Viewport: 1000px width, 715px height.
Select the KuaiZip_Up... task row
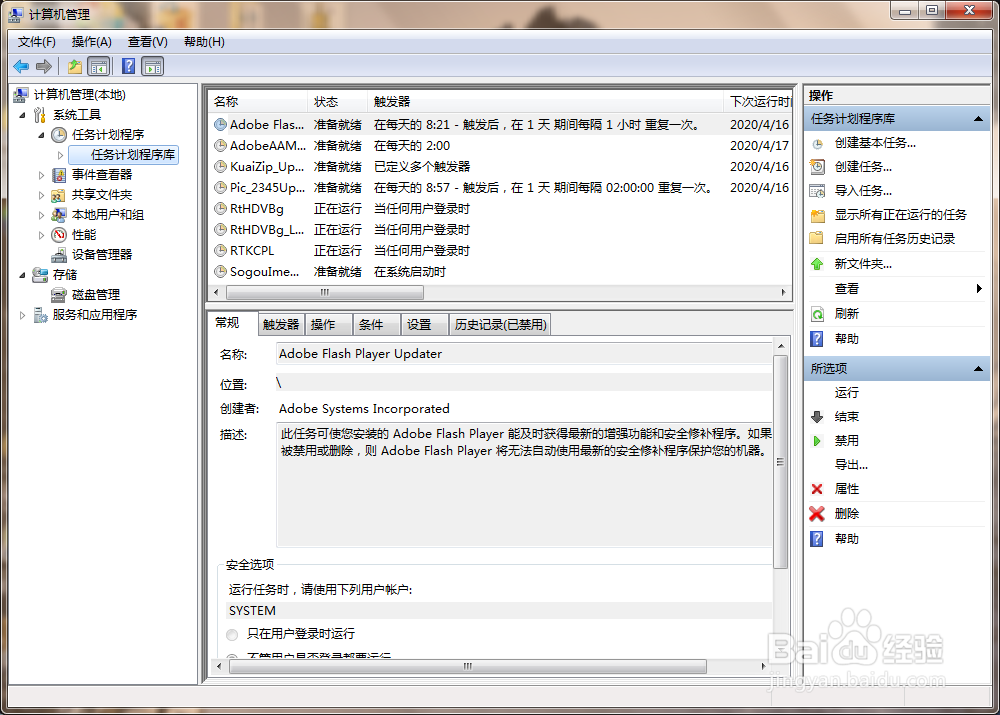(501, 167)
